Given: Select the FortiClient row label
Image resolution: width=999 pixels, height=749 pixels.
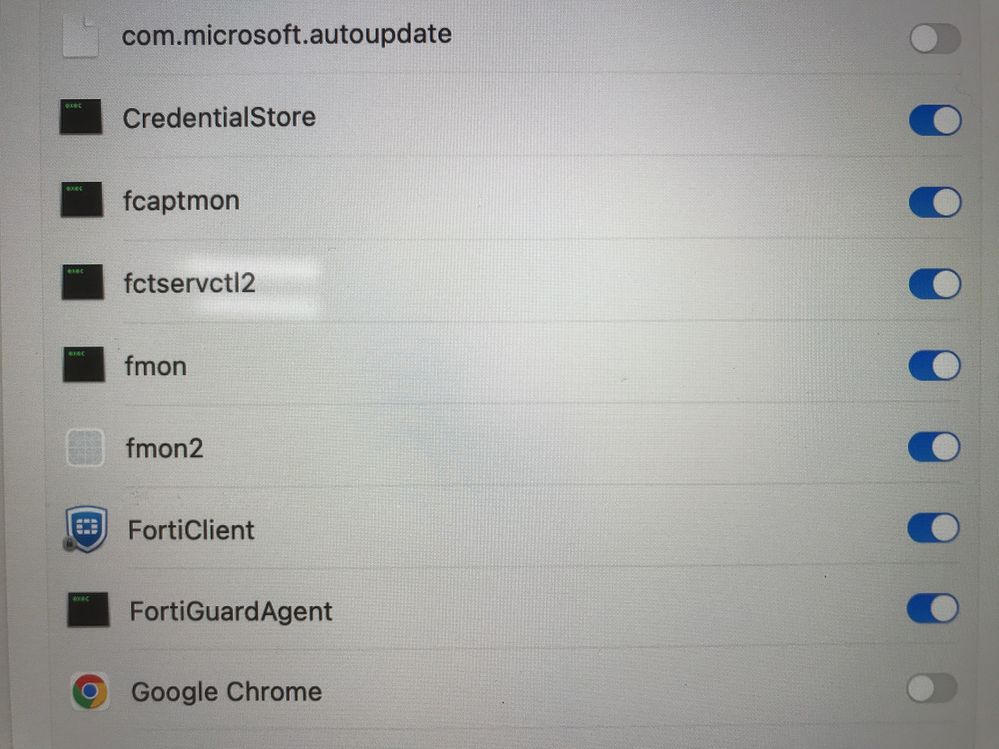Looking at the screenshot, I should point(191,529).
